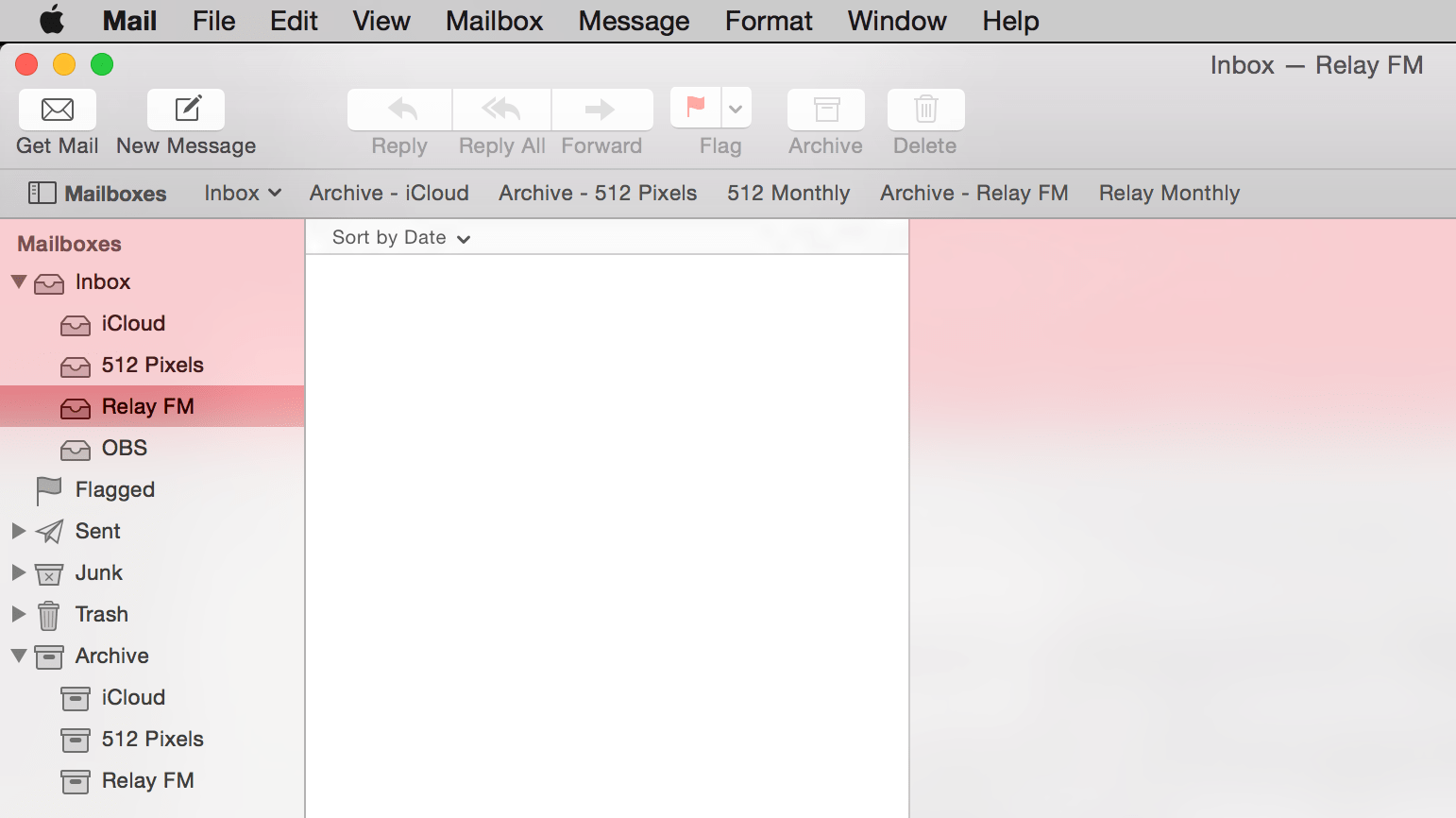The width and height of the screenshot is (1456, 818).
Task: Minimize the Mail window with yellow button
Action: point(64,64)
